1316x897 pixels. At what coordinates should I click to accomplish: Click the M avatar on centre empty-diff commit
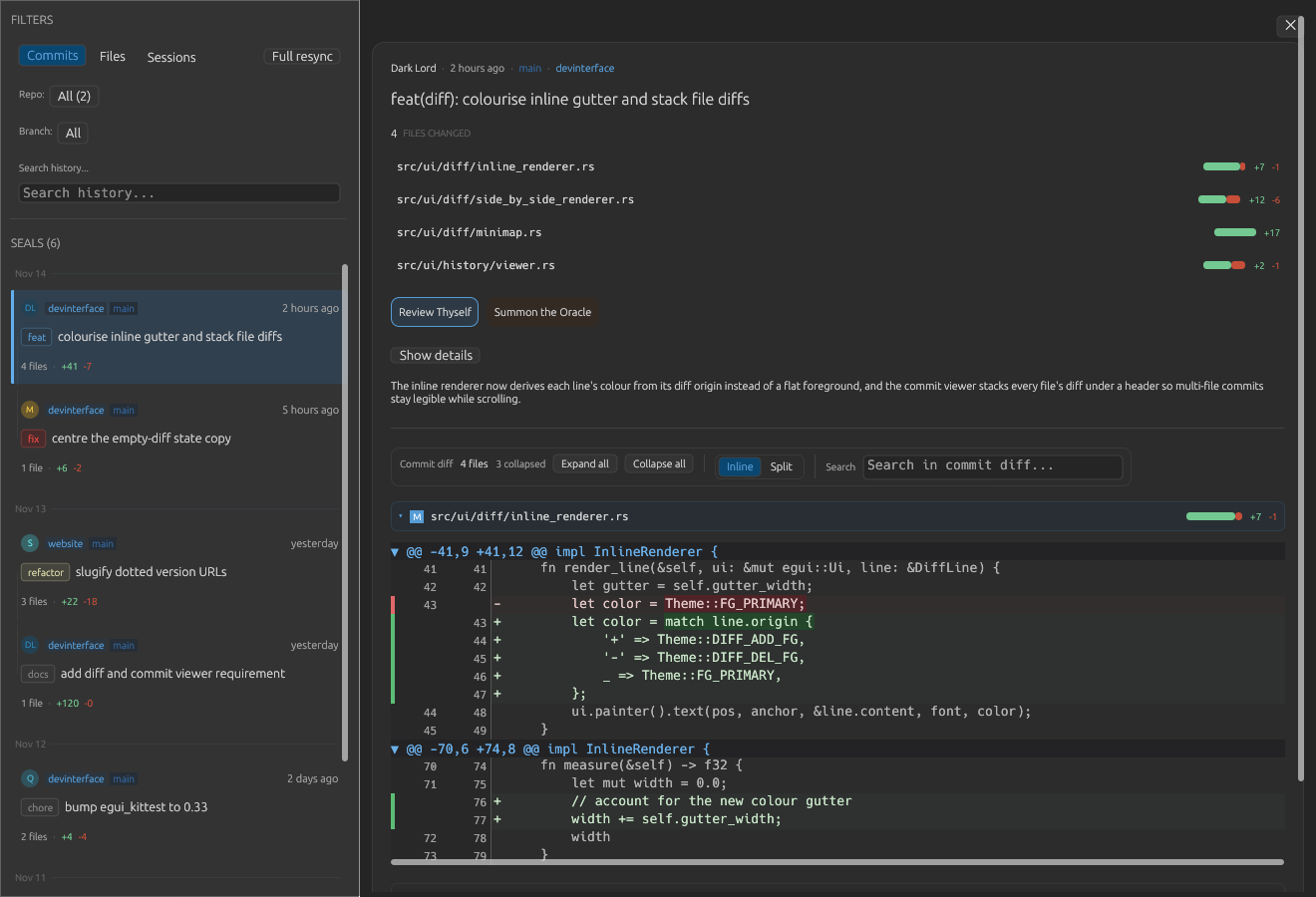click(30, 410)
